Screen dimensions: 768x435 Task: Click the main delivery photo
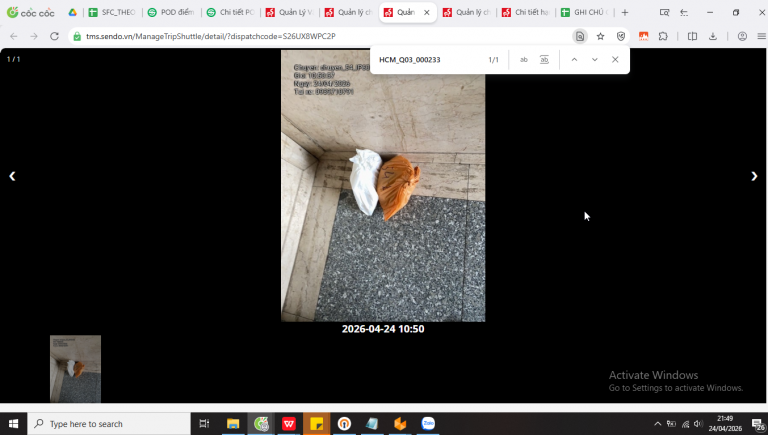pos(383,186)
